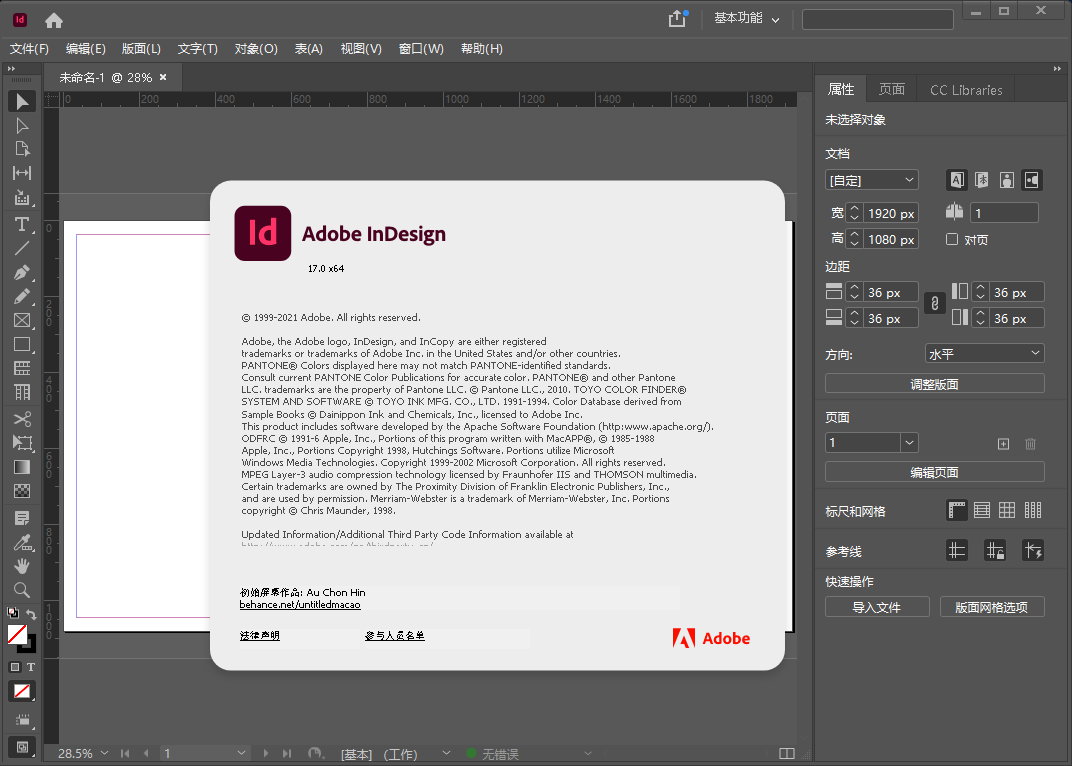Select the Pen tool
The image size is (1072, 766).
(x=21, y=272)
